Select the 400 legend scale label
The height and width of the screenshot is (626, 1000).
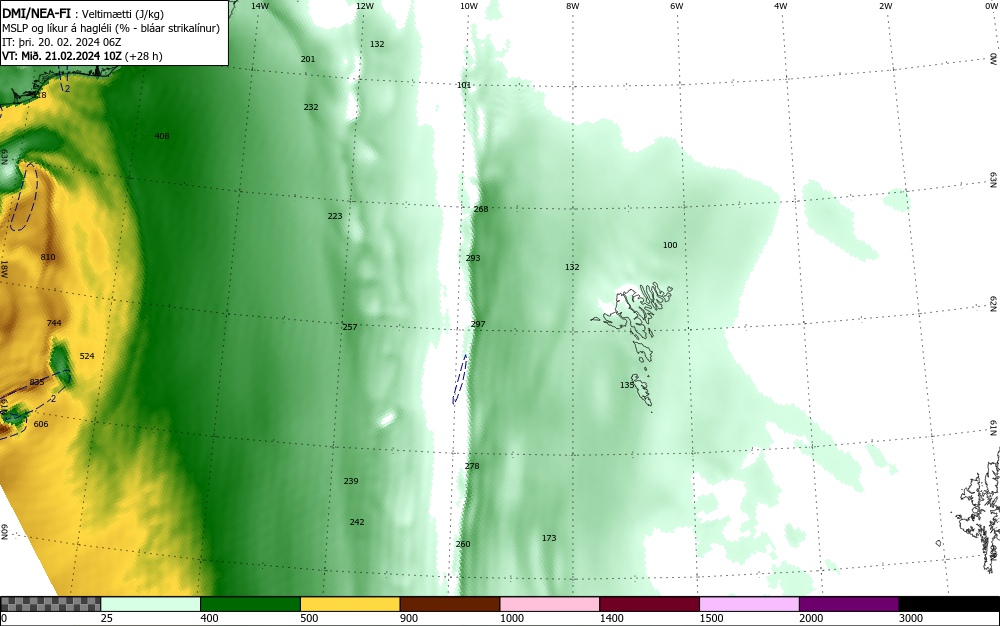point(209,618)
